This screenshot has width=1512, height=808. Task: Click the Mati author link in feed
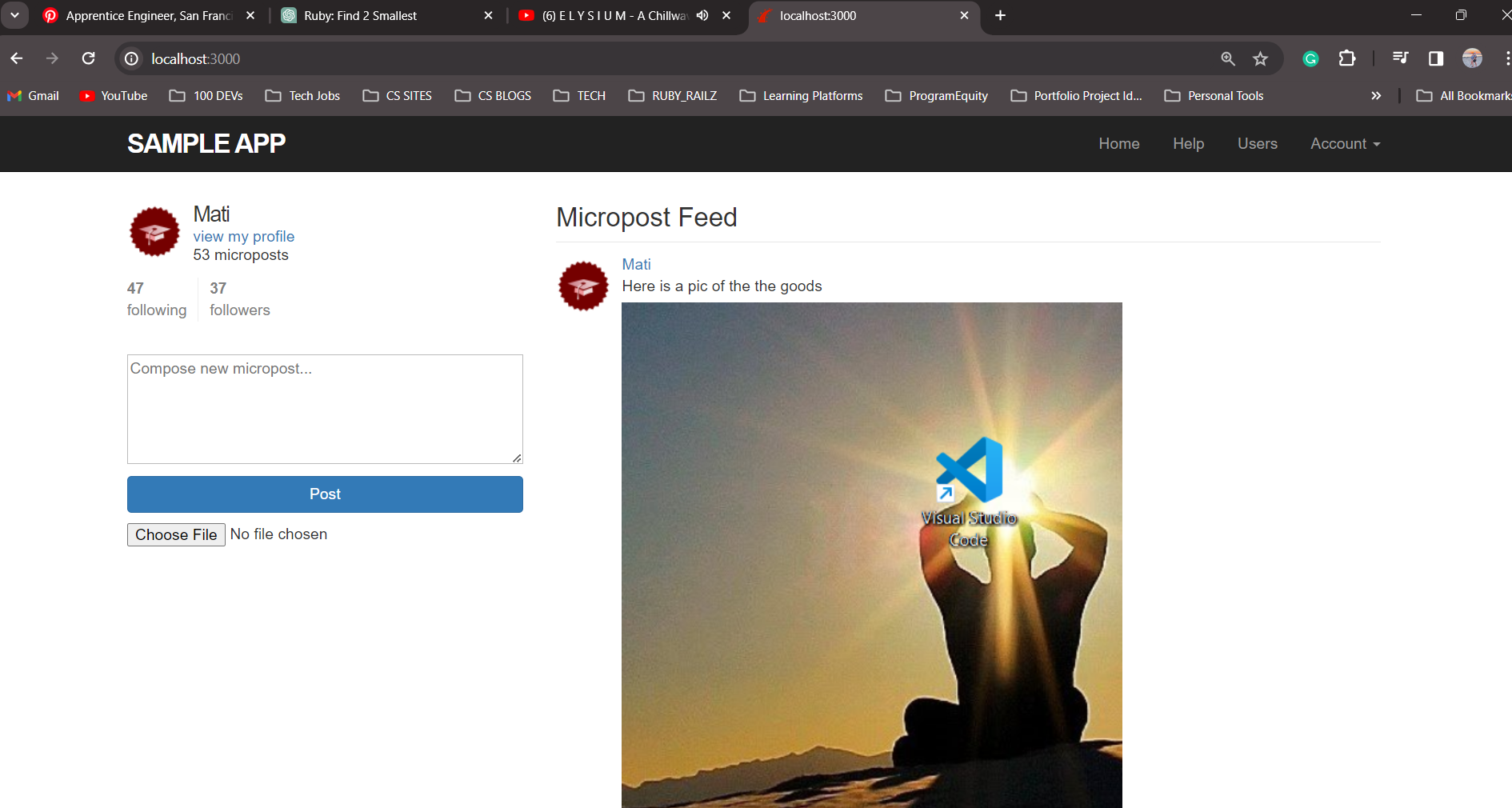click(636, 264)
